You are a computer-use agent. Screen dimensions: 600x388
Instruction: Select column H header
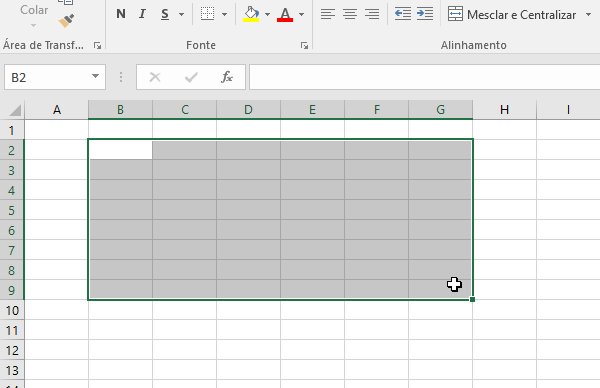pos(504,110)
